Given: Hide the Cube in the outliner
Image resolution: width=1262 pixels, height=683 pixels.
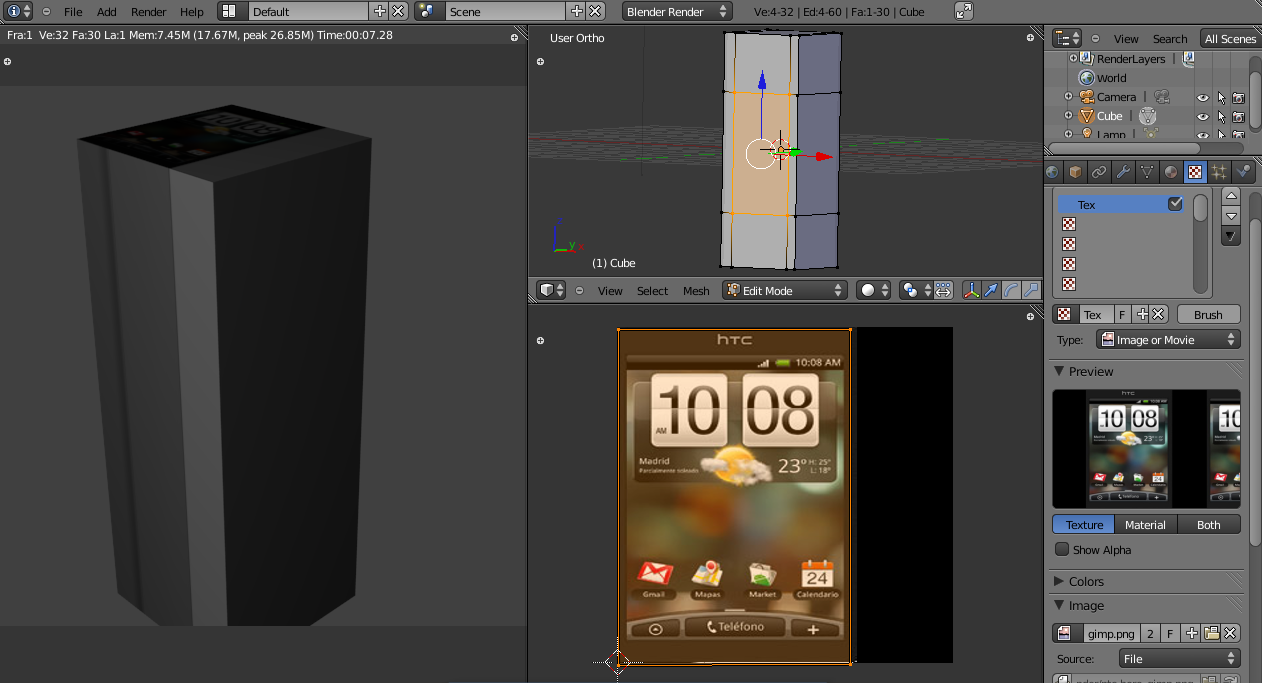Looking at the screenshot, I should coord(1203,116).
